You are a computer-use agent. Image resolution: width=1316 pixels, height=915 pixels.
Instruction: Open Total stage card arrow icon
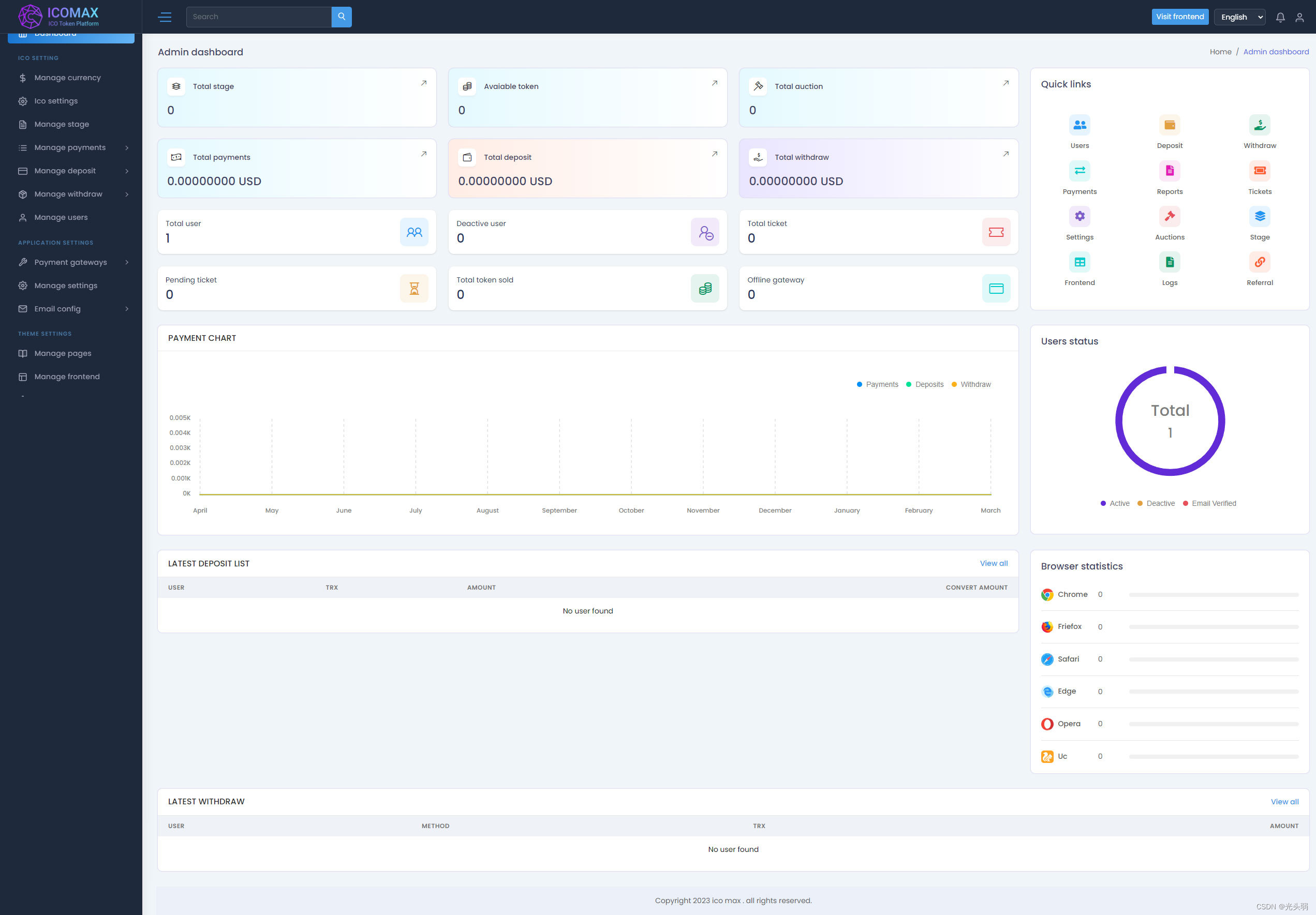[424, 83]
